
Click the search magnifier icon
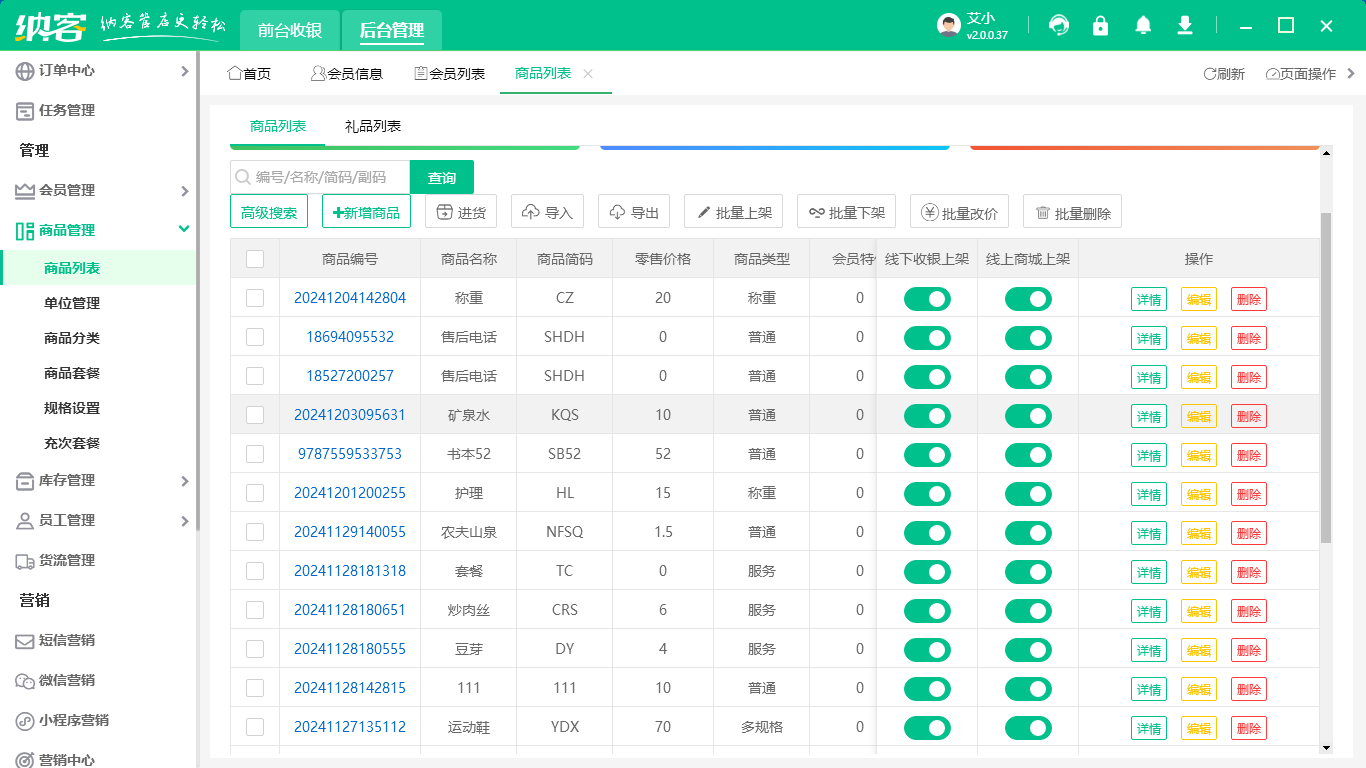click(243, 177)
